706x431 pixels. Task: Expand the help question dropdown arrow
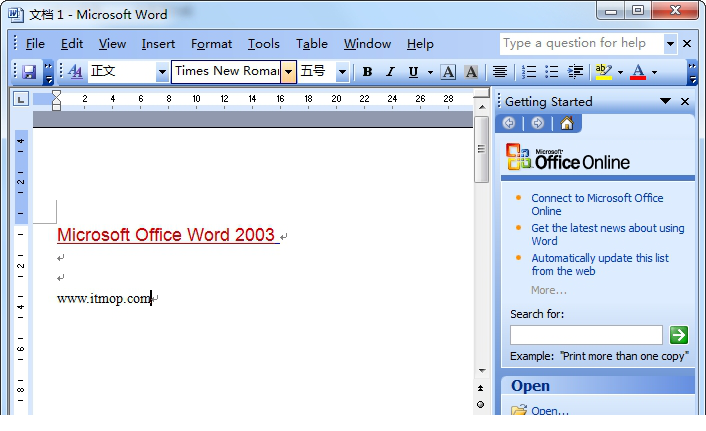point(670,44)
